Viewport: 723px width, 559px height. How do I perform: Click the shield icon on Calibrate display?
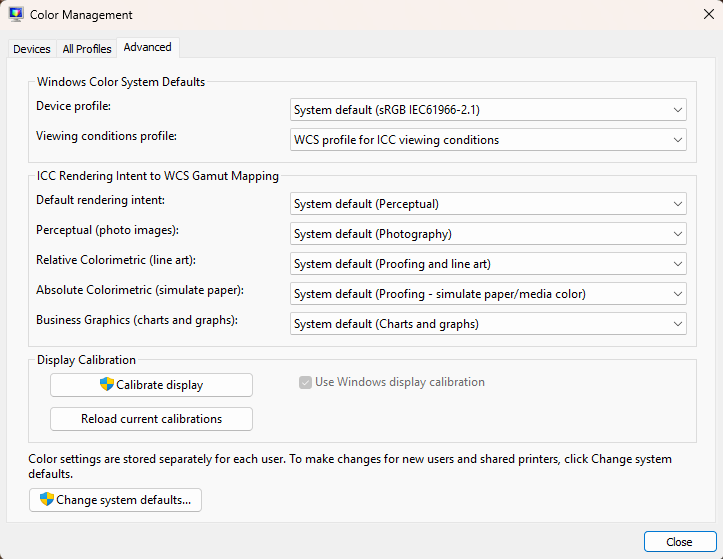point(107,385)
